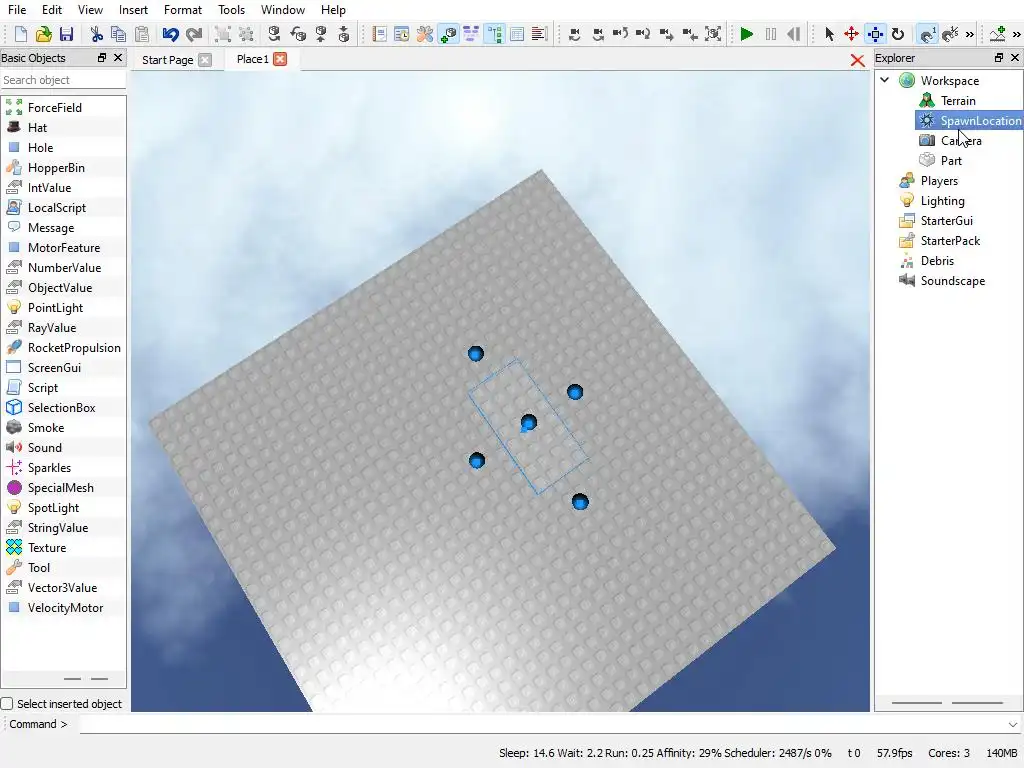
Task: Insert a PointLight object
Action: pos(55,308)
